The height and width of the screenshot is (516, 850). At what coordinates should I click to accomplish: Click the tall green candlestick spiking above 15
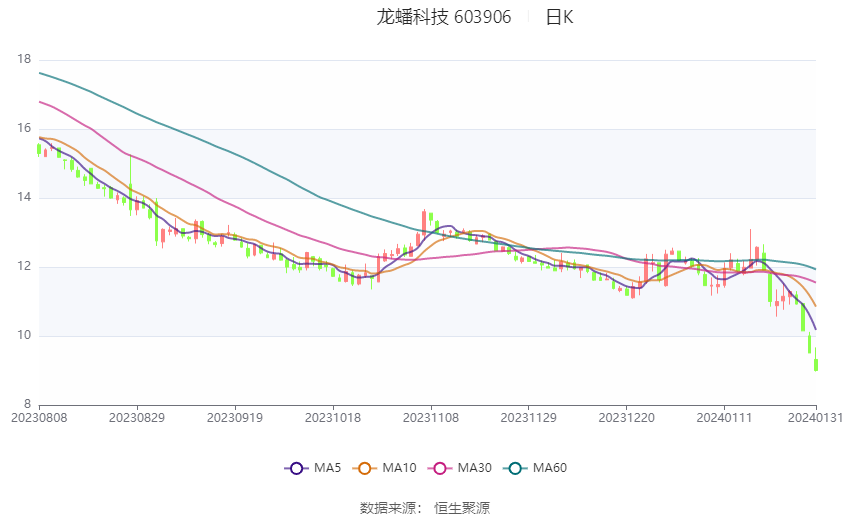(131, 186)
